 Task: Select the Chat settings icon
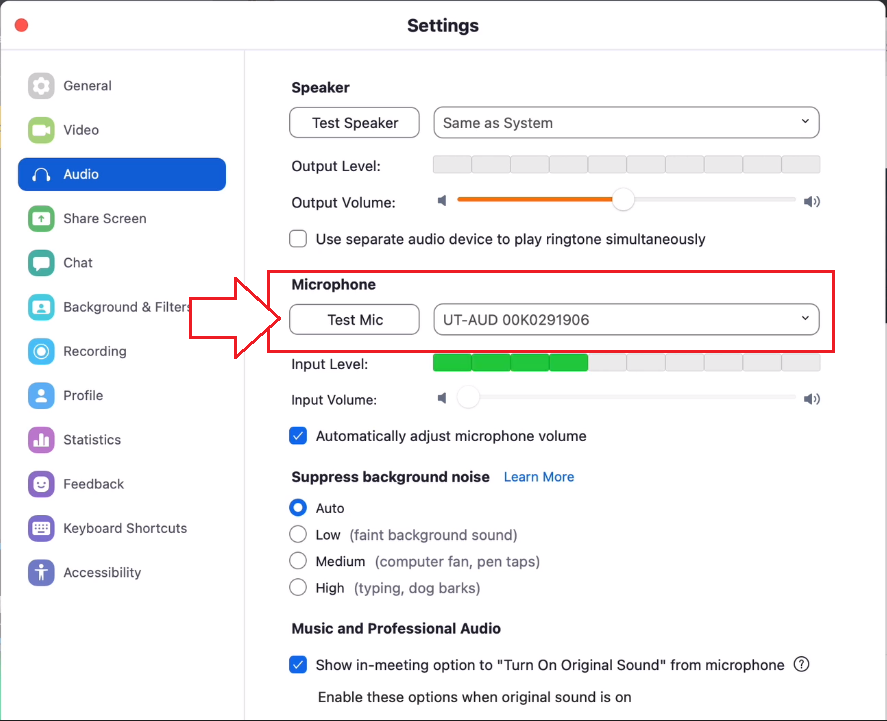tap(41, 262)
